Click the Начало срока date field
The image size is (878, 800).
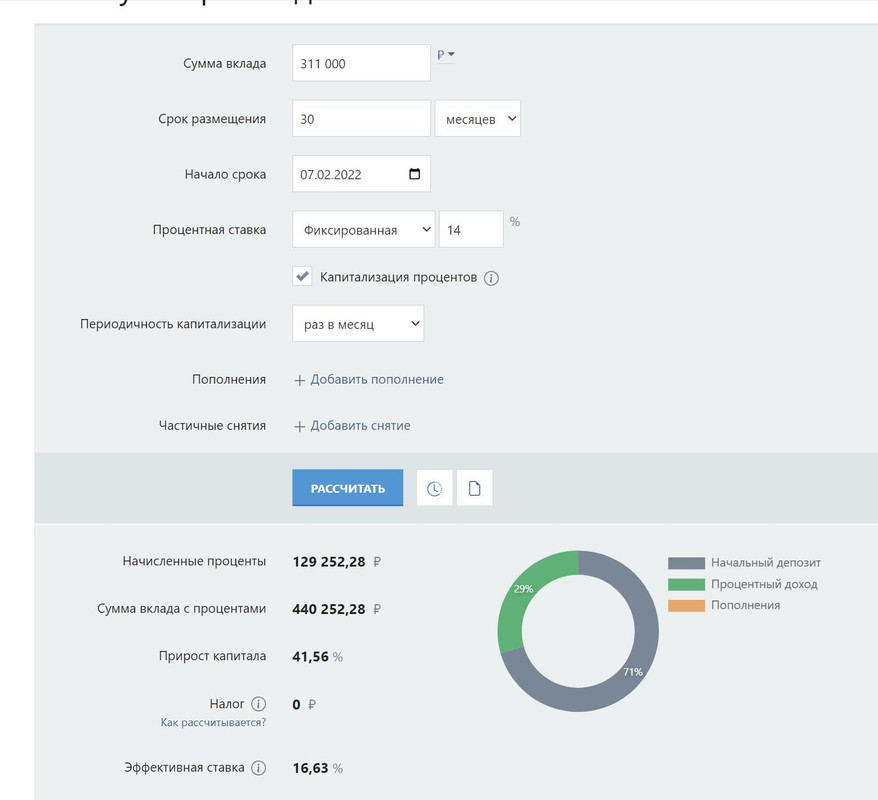[x=361, y=174]
